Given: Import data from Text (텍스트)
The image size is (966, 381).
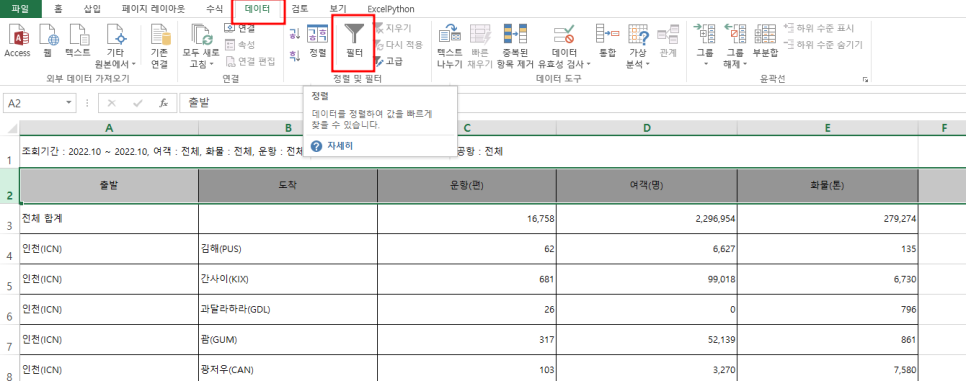Looking at the screenshot, I should (x=78, y=42).
